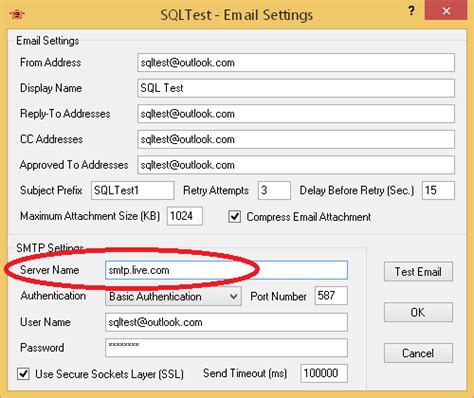
Task: Click the 'Server Name' label
Action: (x=49, y=270)
